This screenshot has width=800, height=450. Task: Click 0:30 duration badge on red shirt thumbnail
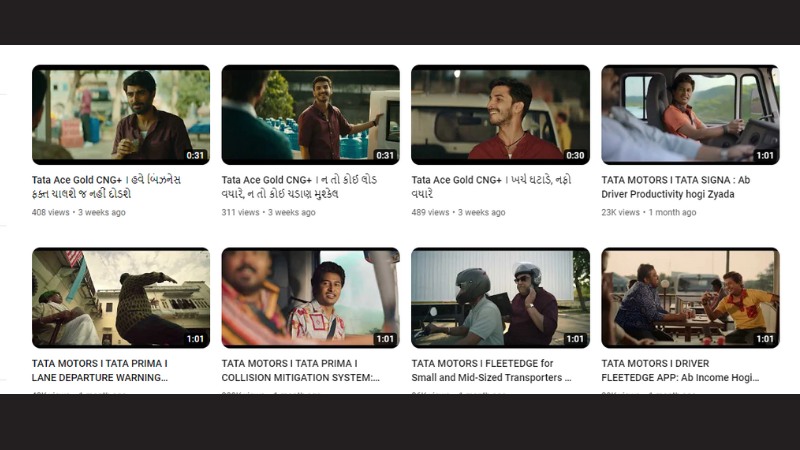[575, 156]
